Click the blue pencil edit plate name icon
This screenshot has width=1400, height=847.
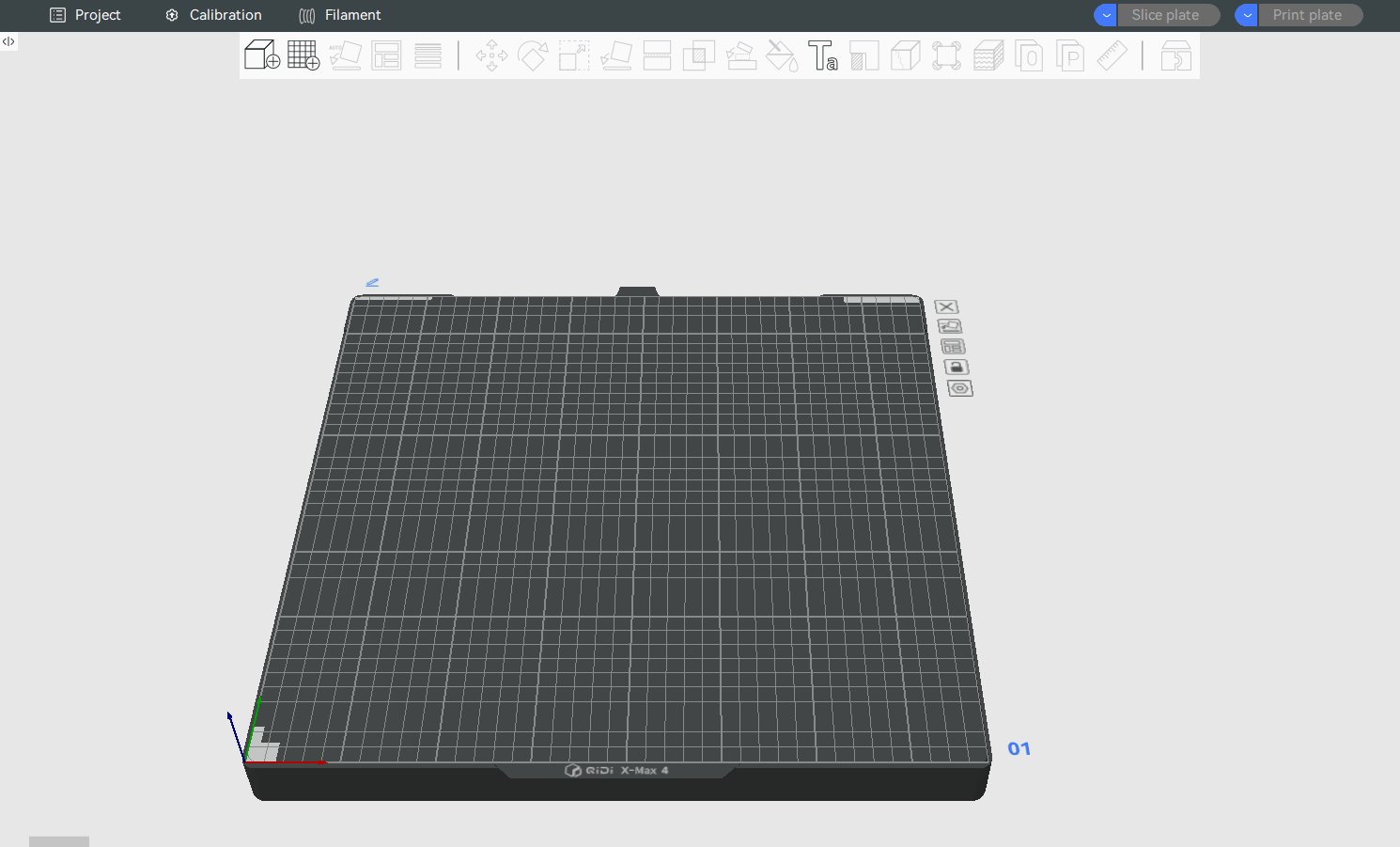click(372, 282)
